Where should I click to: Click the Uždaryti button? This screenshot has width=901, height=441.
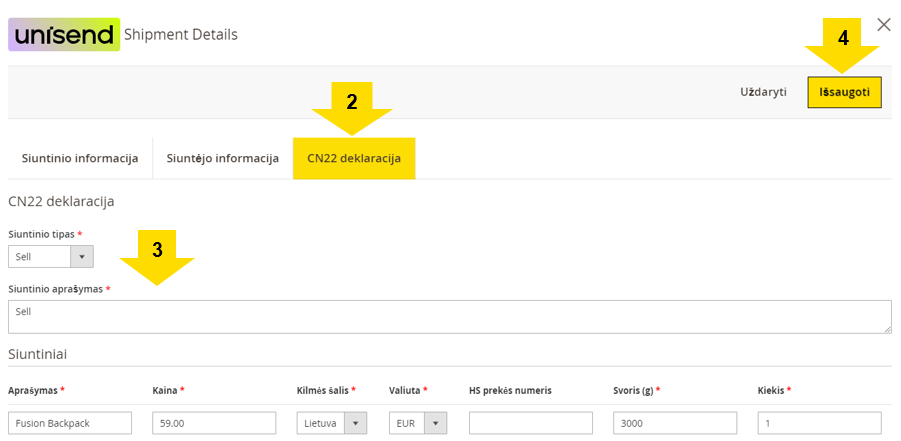tap(763, 92)
